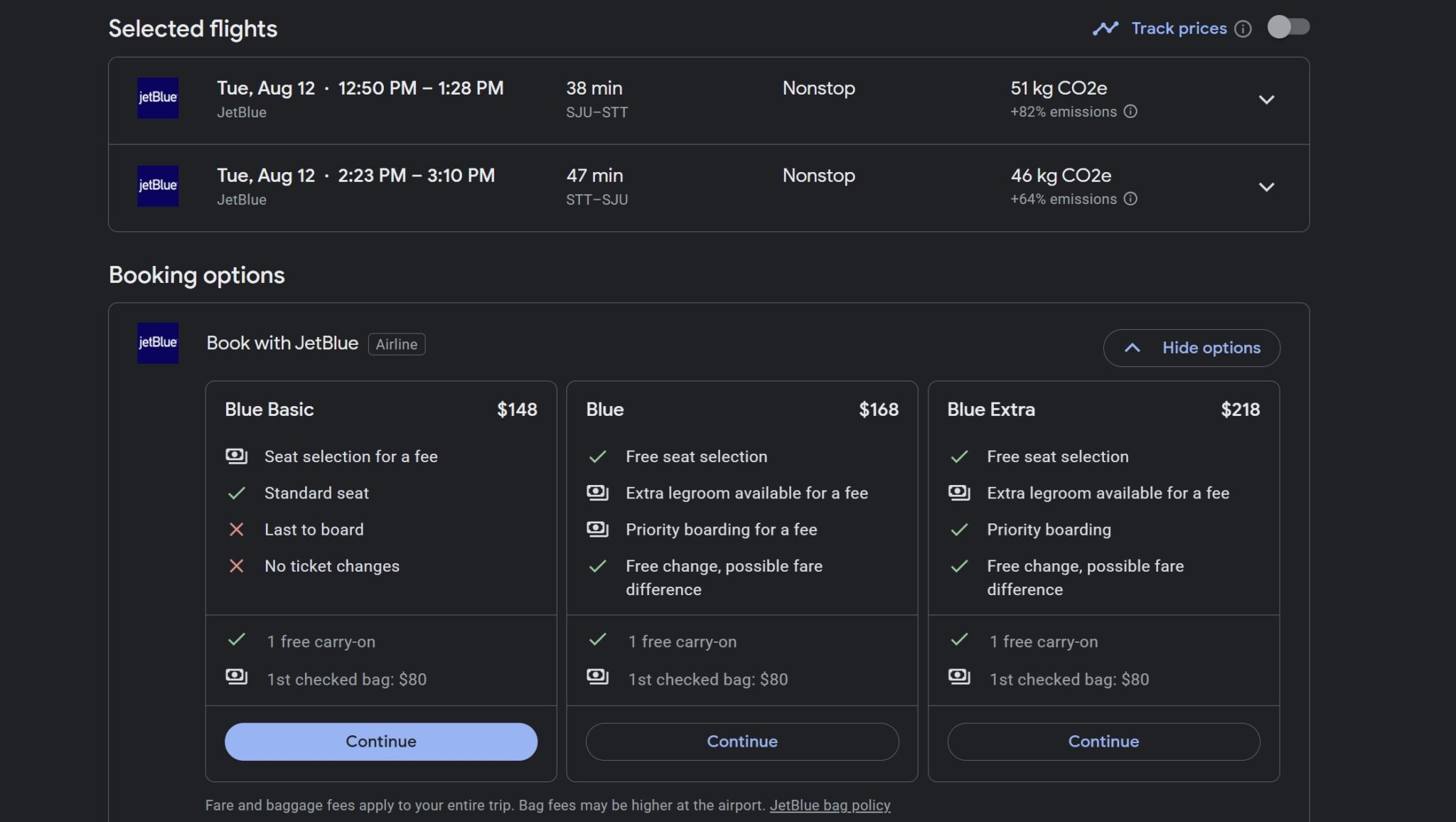Open Track prices info icon
The height and width of the screenshot is (822, 1456).
1243,28
